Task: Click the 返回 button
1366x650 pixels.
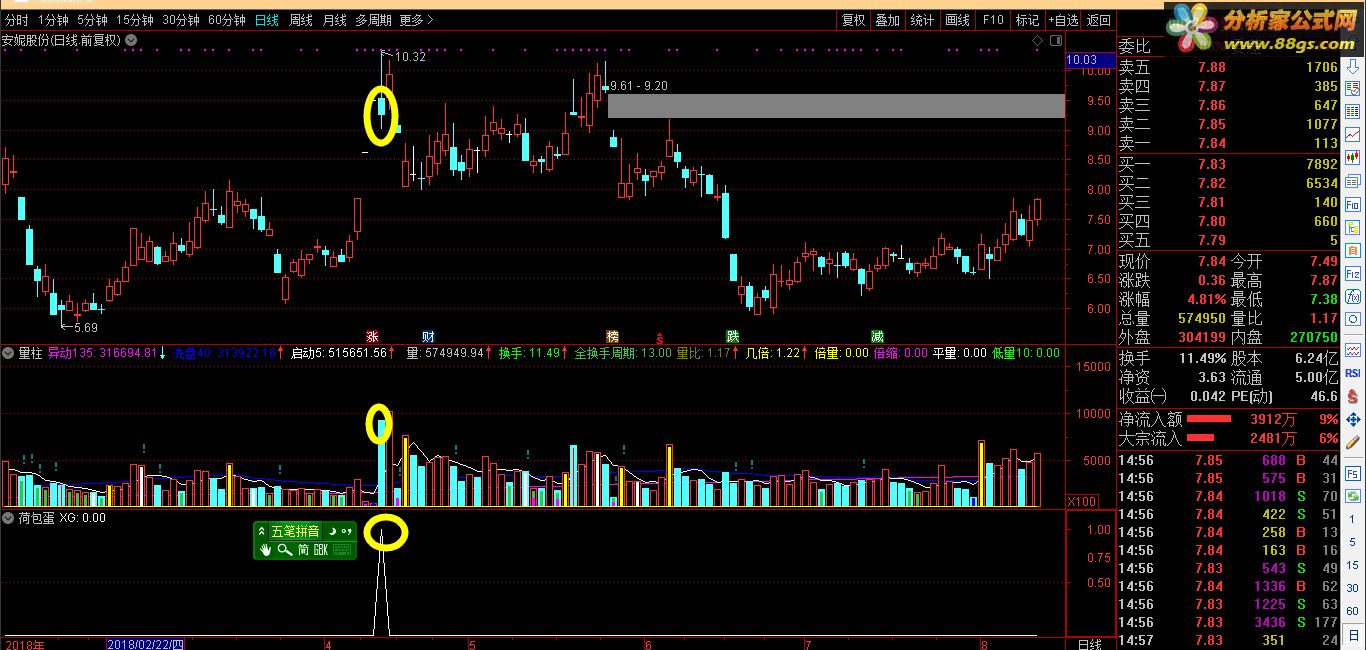Action: 1098,20
